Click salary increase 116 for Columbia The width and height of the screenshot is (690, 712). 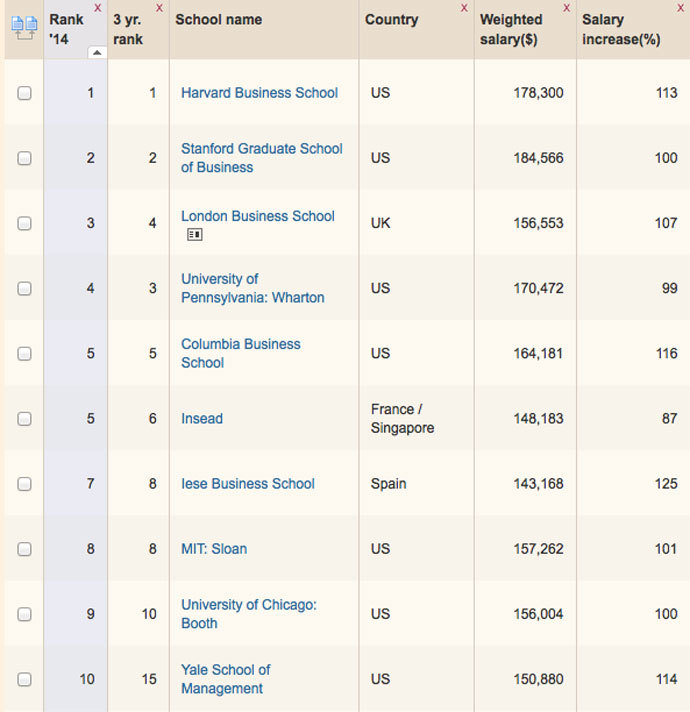point(666,353)
